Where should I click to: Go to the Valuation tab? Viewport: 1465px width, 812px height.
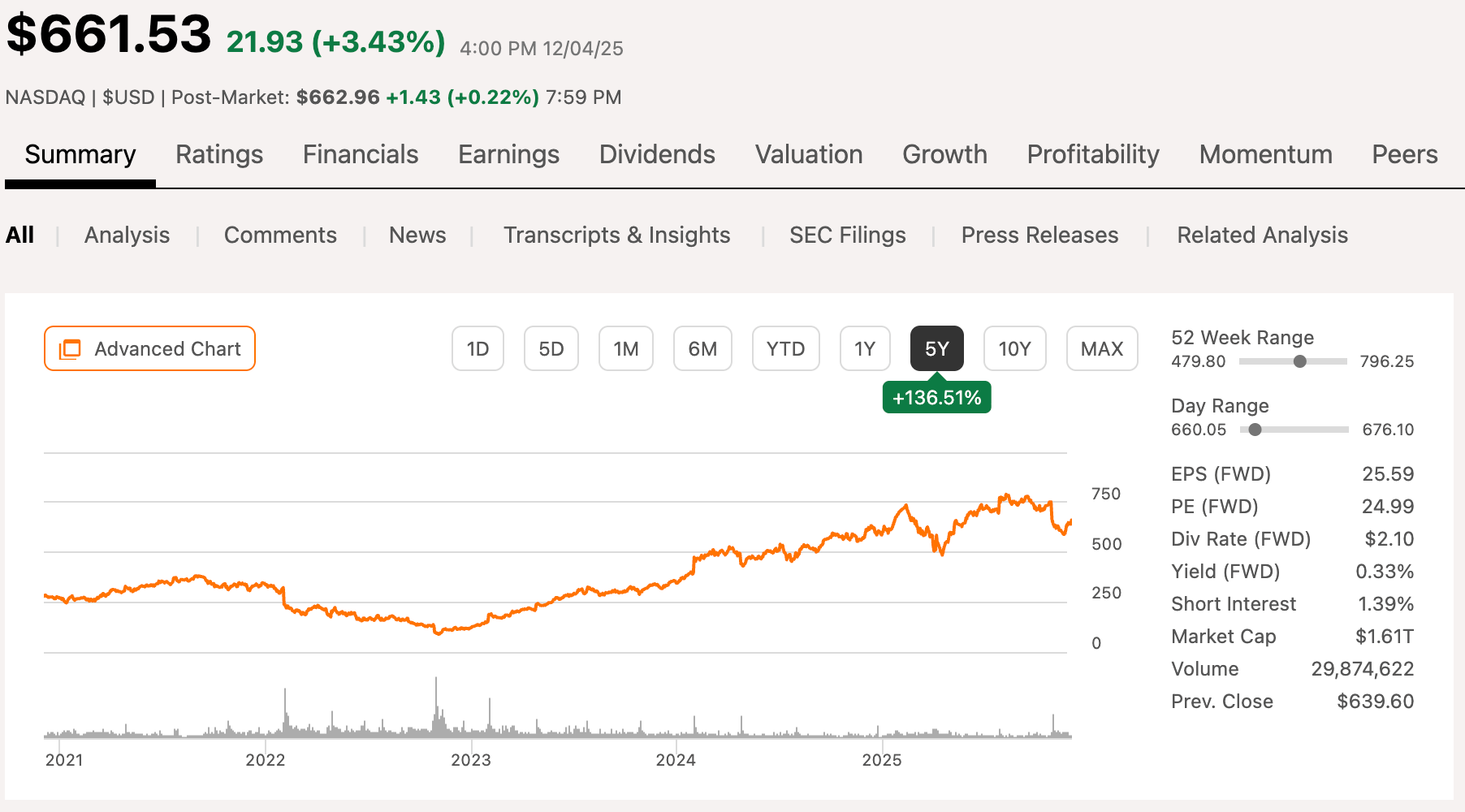(x=809, y=154)
